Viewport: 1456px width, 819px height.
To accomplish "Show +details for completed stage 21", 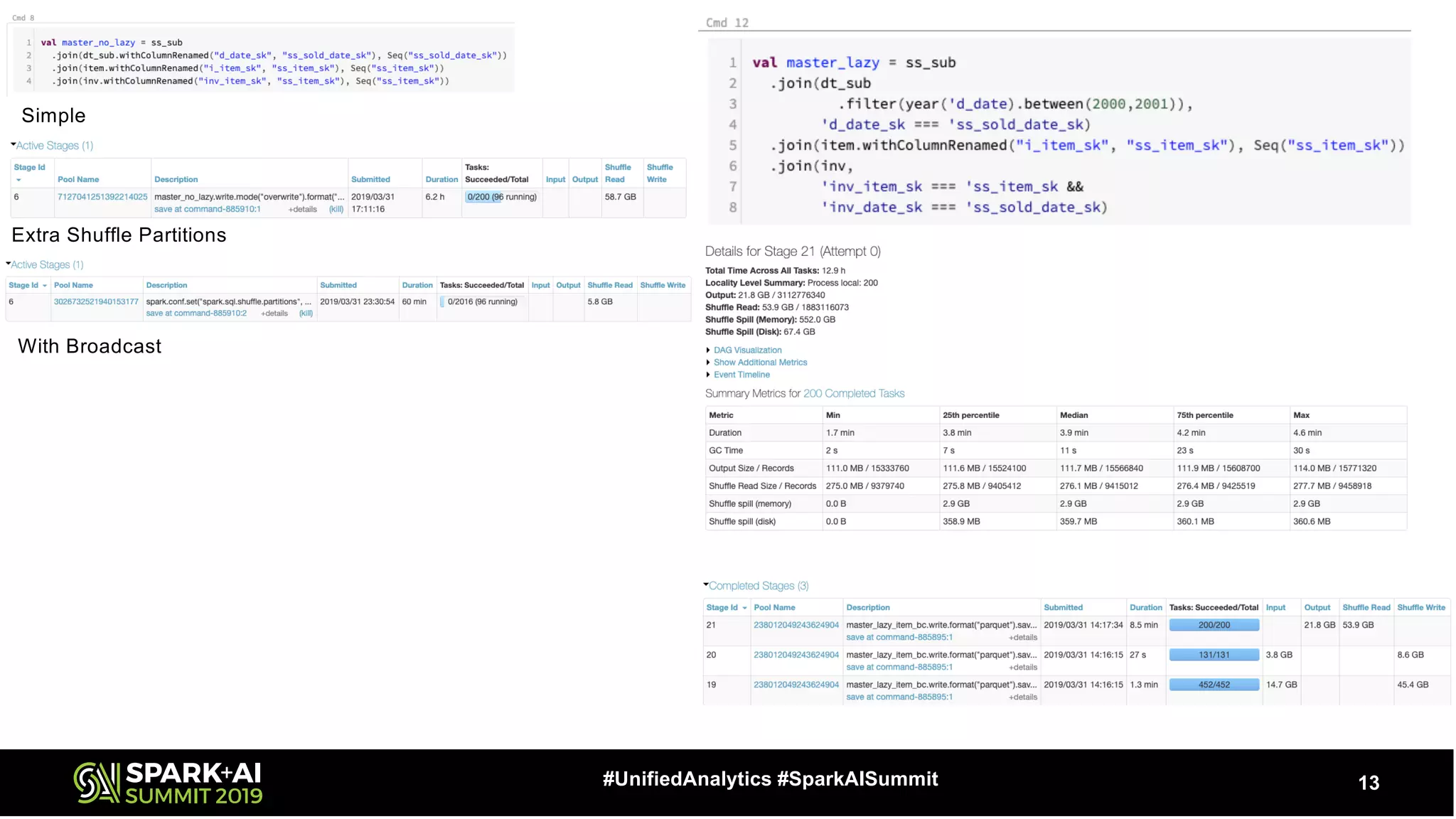I will (1023, 638).
